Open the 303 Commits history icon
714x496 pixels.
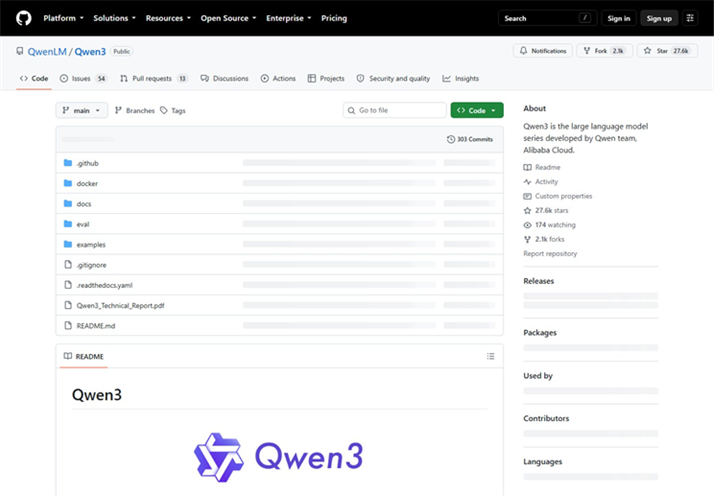451,139
